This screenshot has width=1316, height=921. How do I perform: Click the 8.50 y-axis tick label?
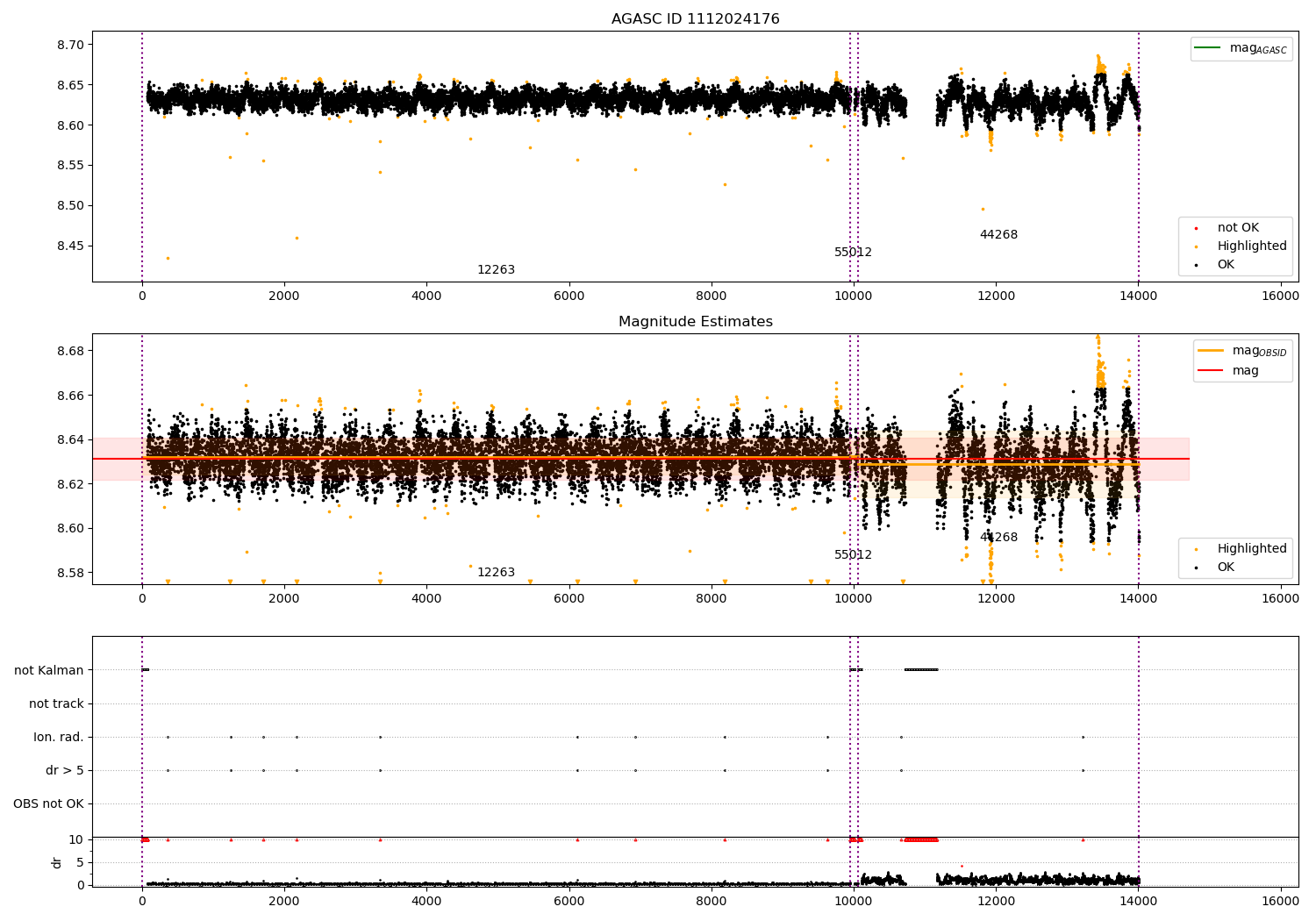click(x=70, y=206)
